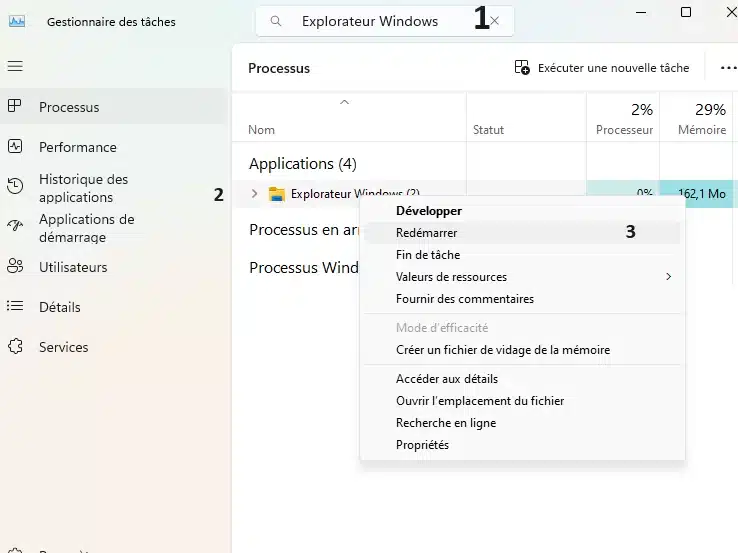Toggle the hamburger navigation menu
Screen dimensions: 738x553
pos(15,66)
